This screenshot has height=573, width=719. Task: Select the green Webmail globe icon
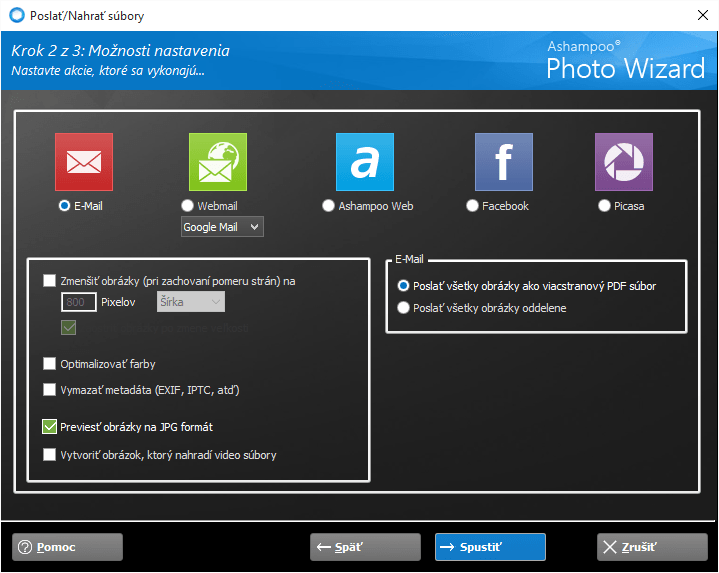pos(217,162)
